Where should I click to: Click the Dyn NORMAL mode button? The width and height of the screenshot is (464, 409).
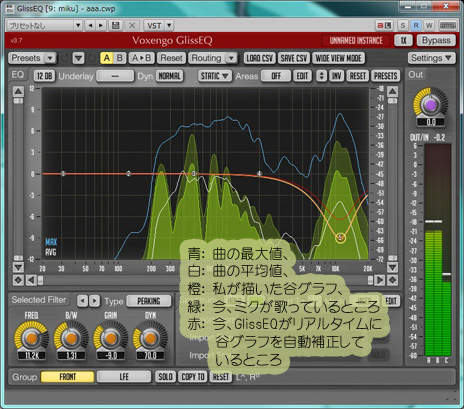click(169, 76)
